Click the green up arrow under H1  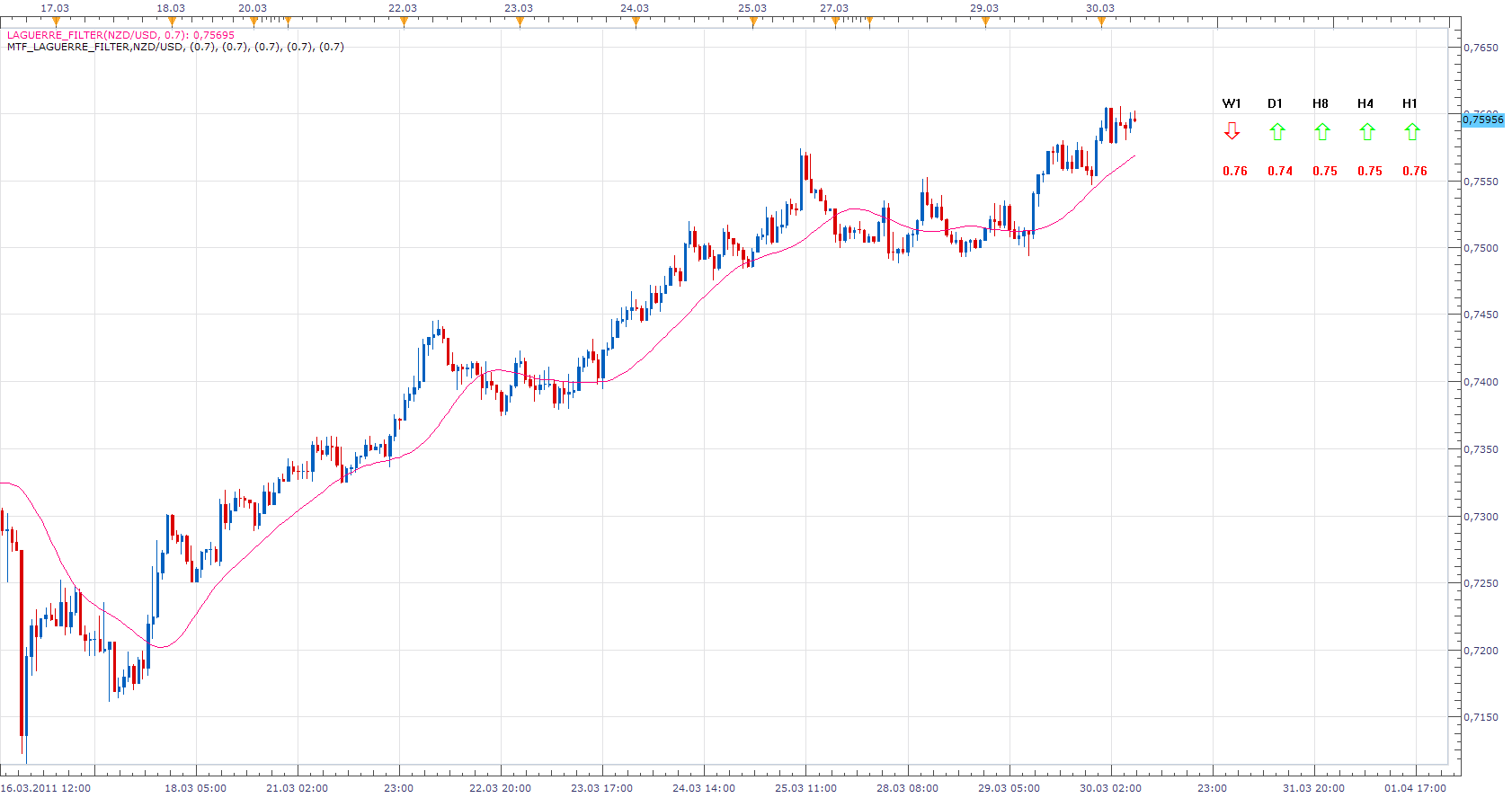(1411, 131)
